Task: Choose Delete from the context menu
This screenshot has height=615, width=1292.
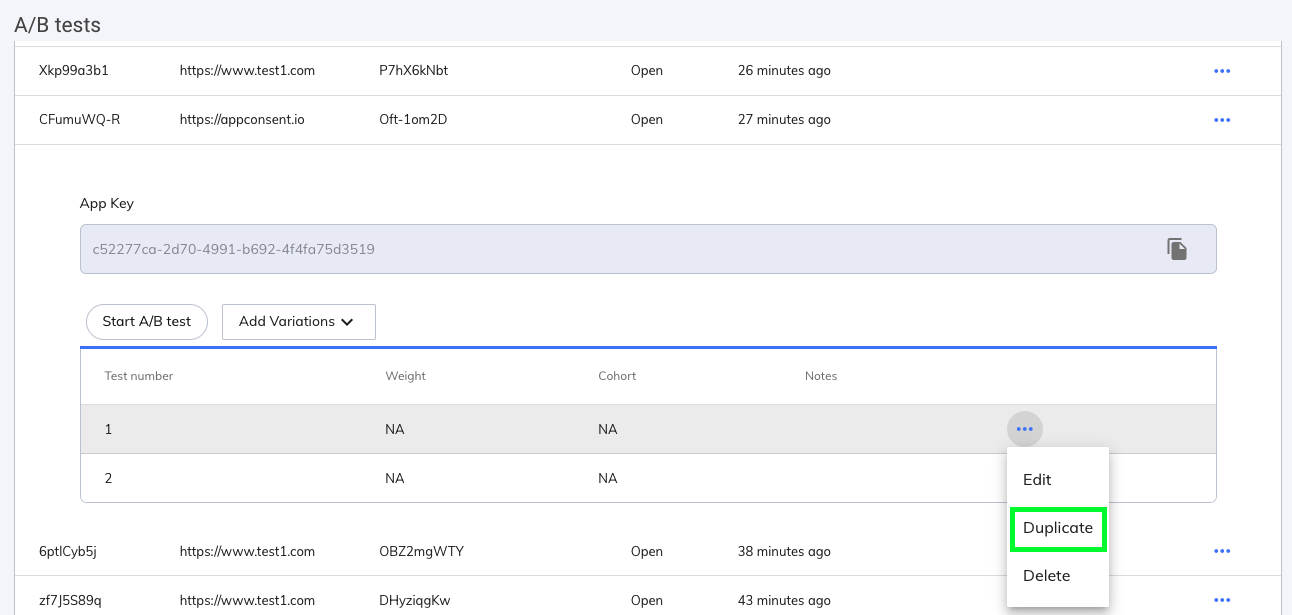Action: (x=1046, y=576)
